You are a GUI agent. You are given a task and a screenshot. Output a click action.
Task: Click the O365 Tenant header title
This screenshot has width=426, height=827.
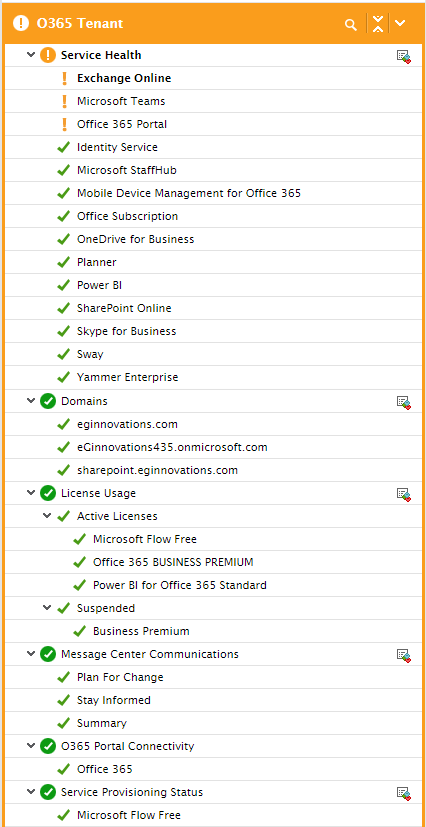(x=80, y=24)
